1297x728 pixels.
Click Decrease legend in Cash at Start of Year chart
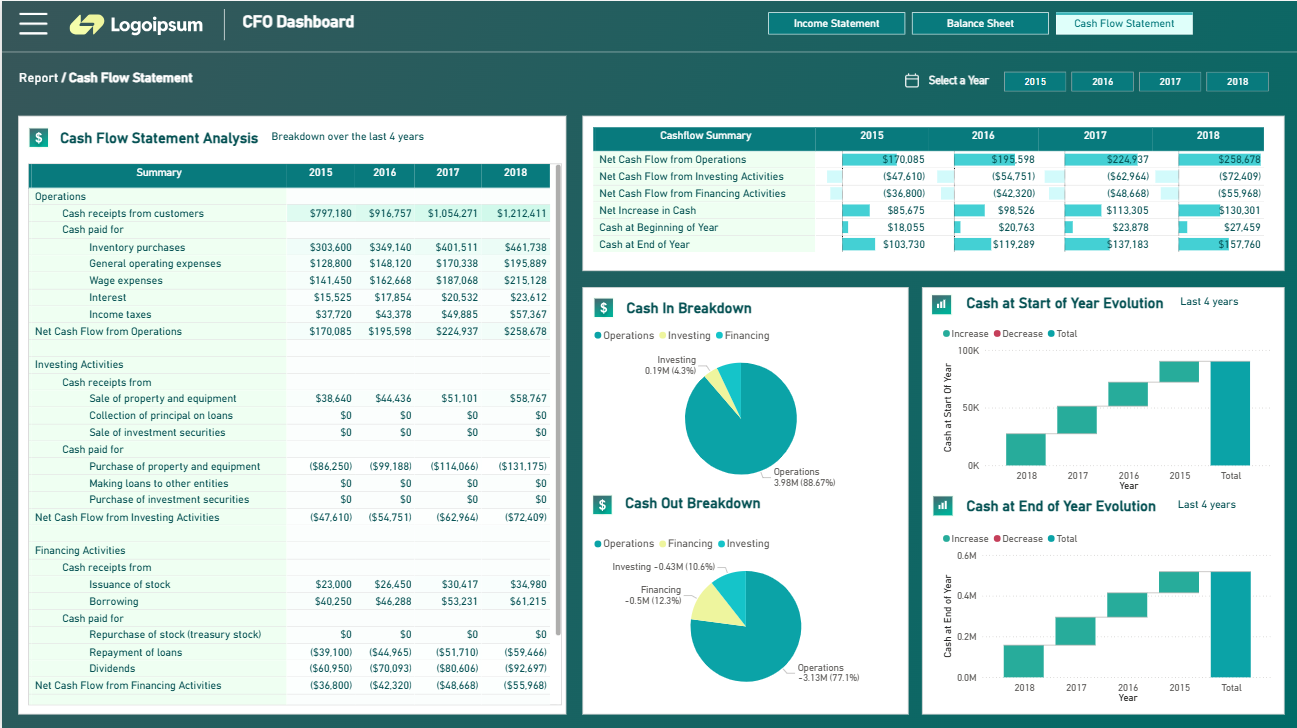click(x=1018, y=334)
